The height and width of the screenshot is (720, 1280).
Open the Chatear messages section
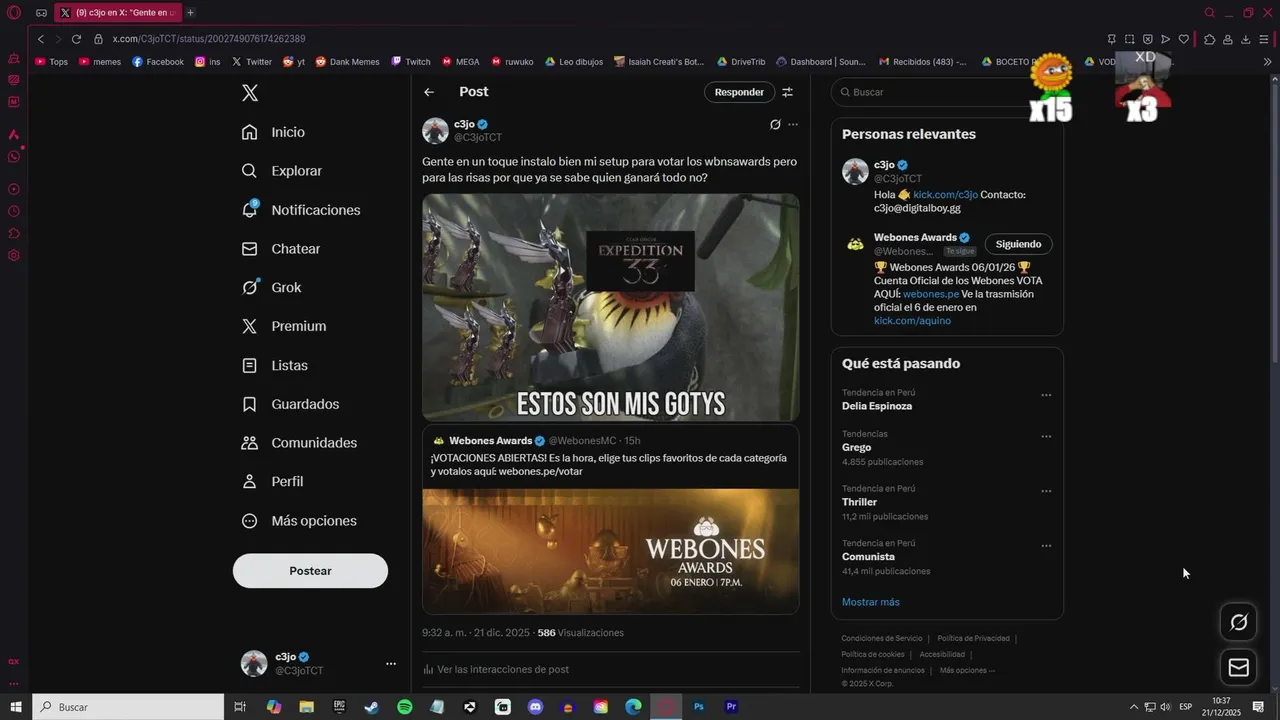pos(281,249)
